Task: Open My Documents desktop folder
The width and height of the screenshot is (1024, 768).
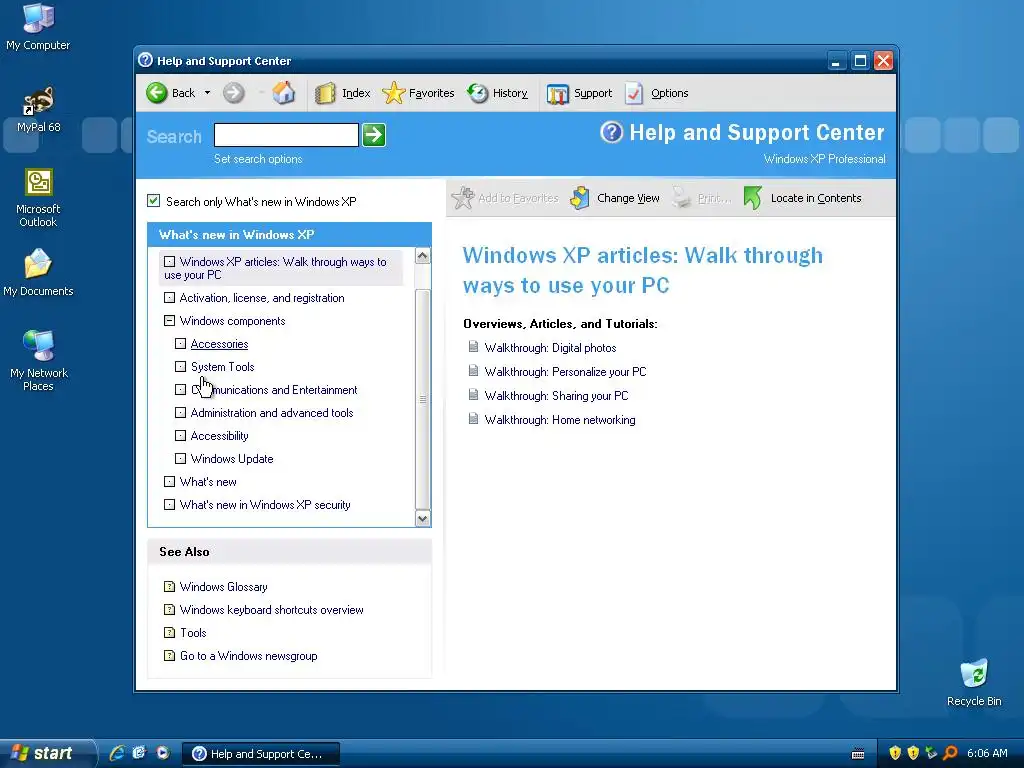Action: [x=38, y=273]
